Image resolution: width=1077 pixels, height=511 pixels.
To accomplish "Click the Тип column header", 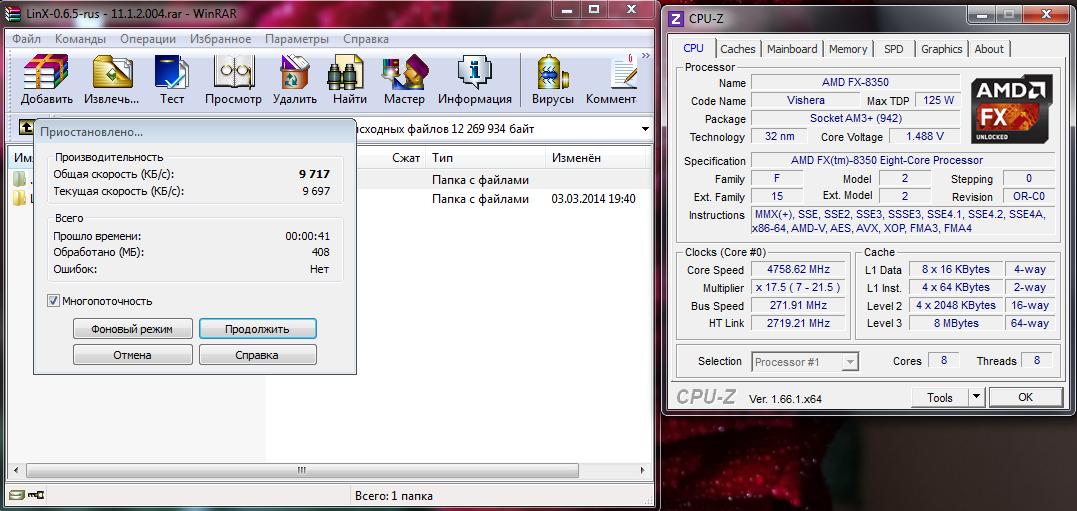I will pos(486,158).
